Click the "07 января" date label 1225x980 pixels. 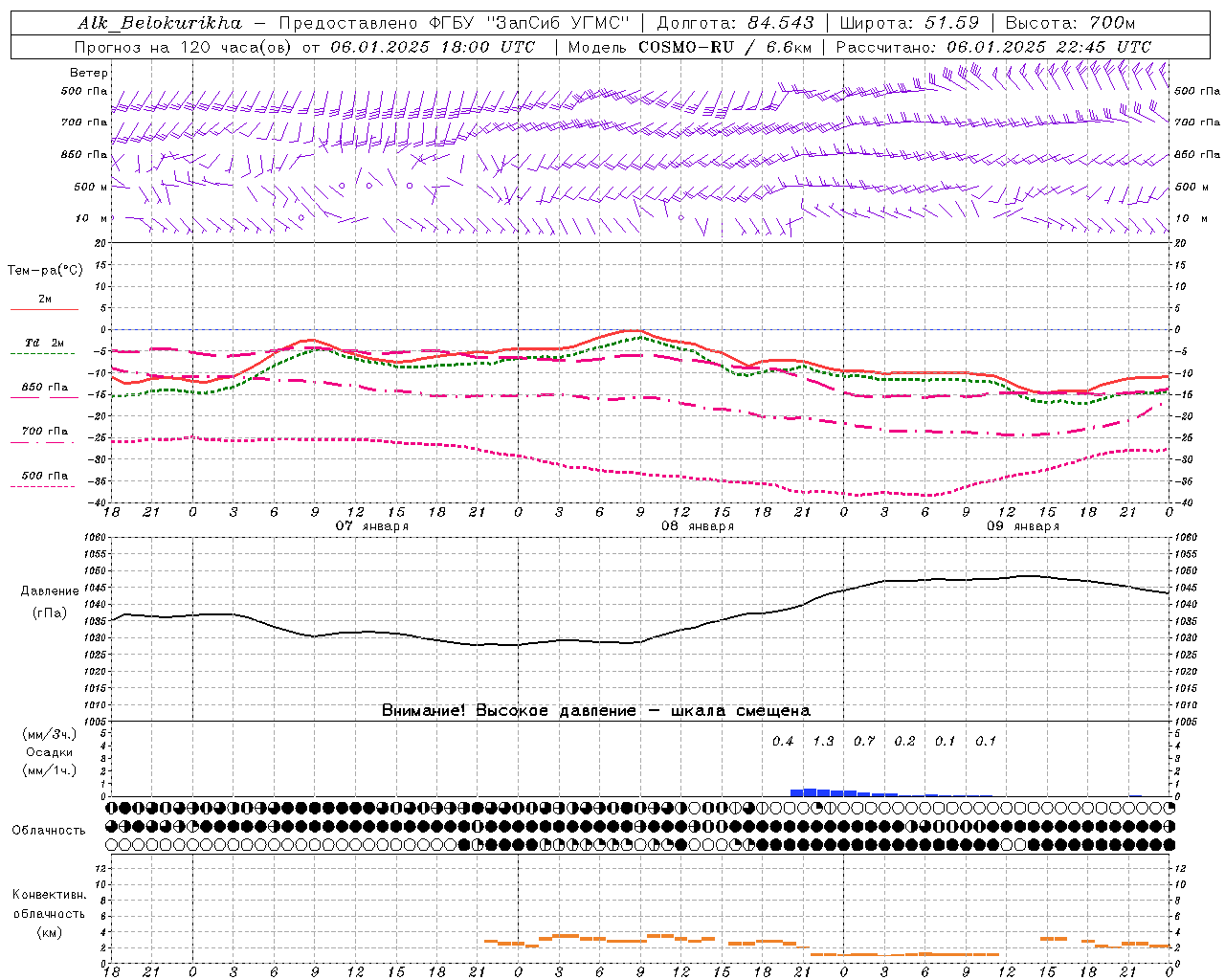click(x=371, y=526)
